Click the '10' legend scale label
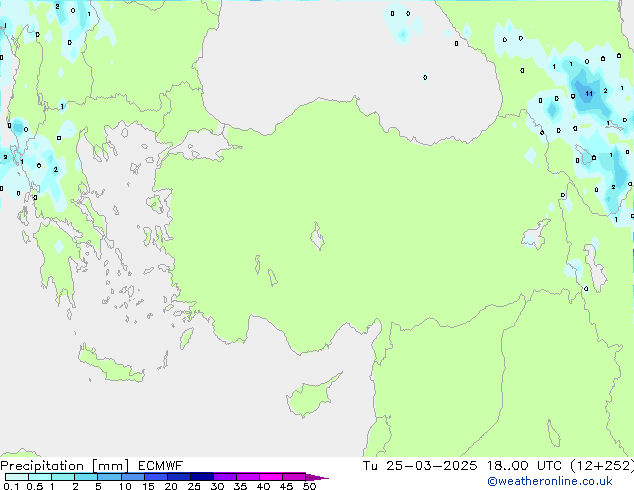This screenshot has height=490, width=634. click(x=125, y=486)
